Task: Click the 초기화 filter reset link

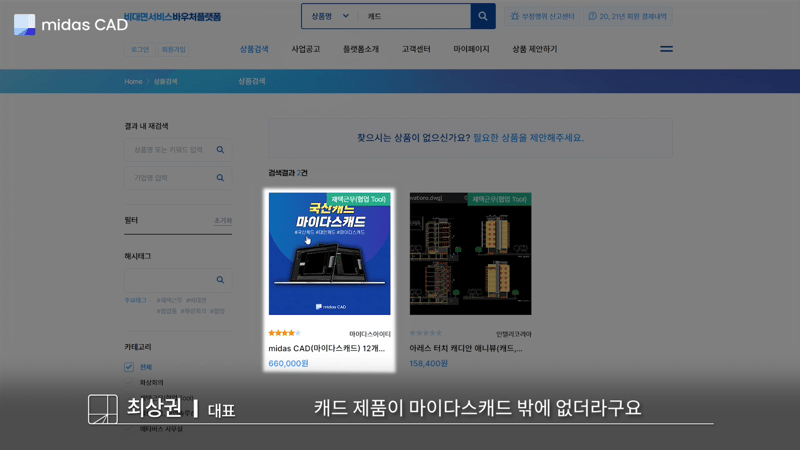Action: 223,220
